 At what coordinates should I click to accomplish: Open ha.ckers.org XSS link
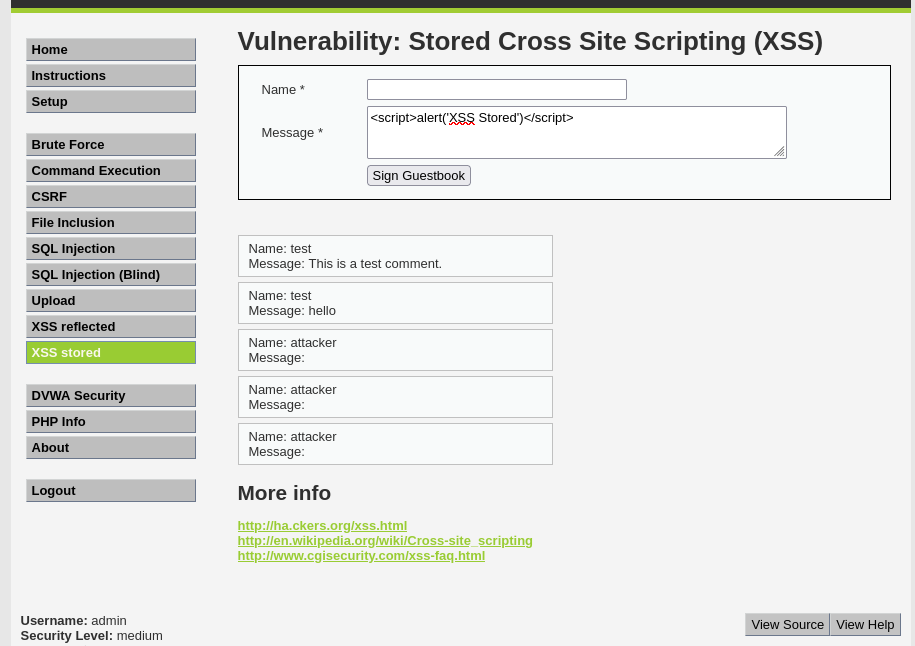click(x=322, y=526)
